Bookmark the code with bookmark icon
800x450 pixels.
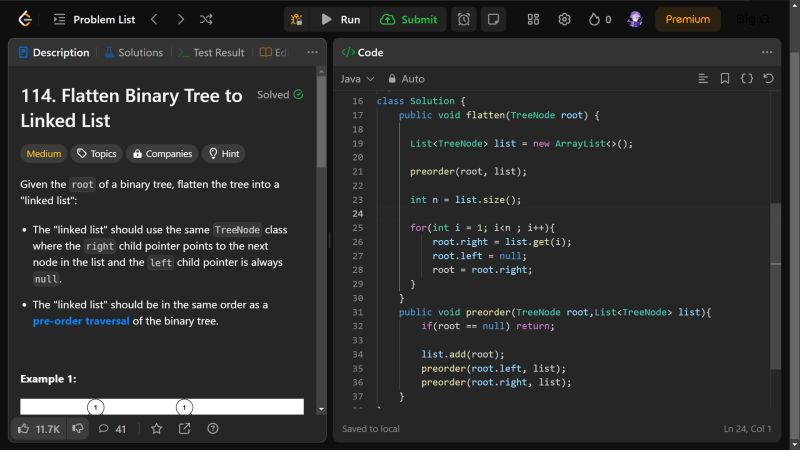[725, 78]
